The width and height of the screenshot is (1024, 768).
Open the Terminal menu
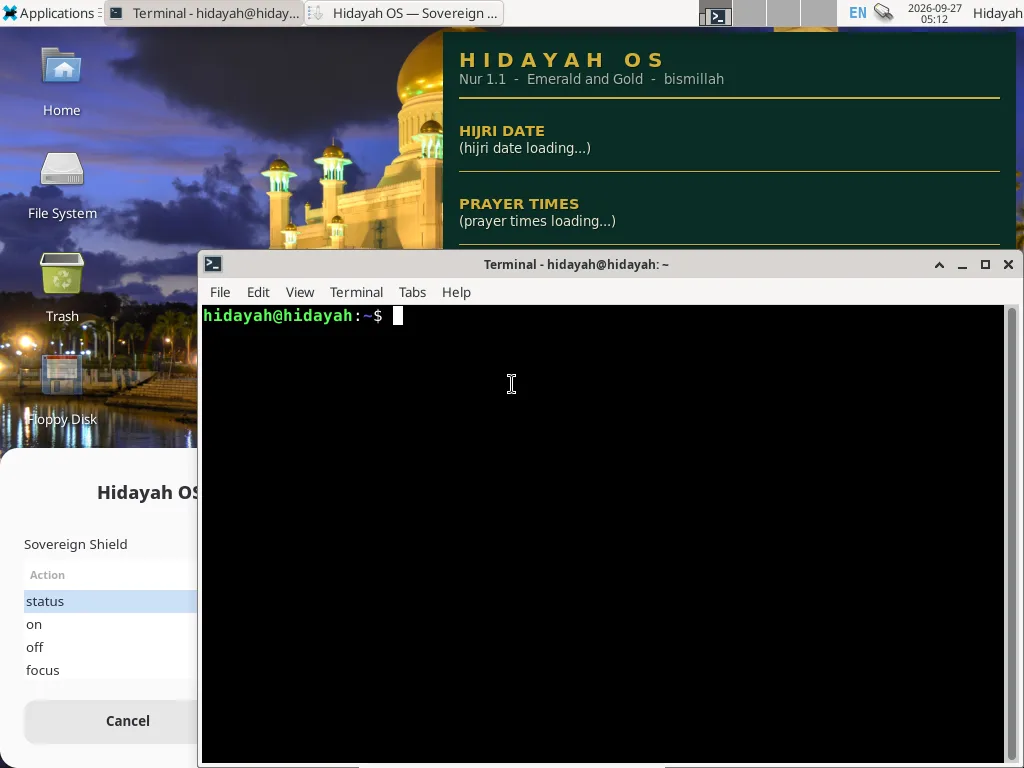click(x=356, y=292)
